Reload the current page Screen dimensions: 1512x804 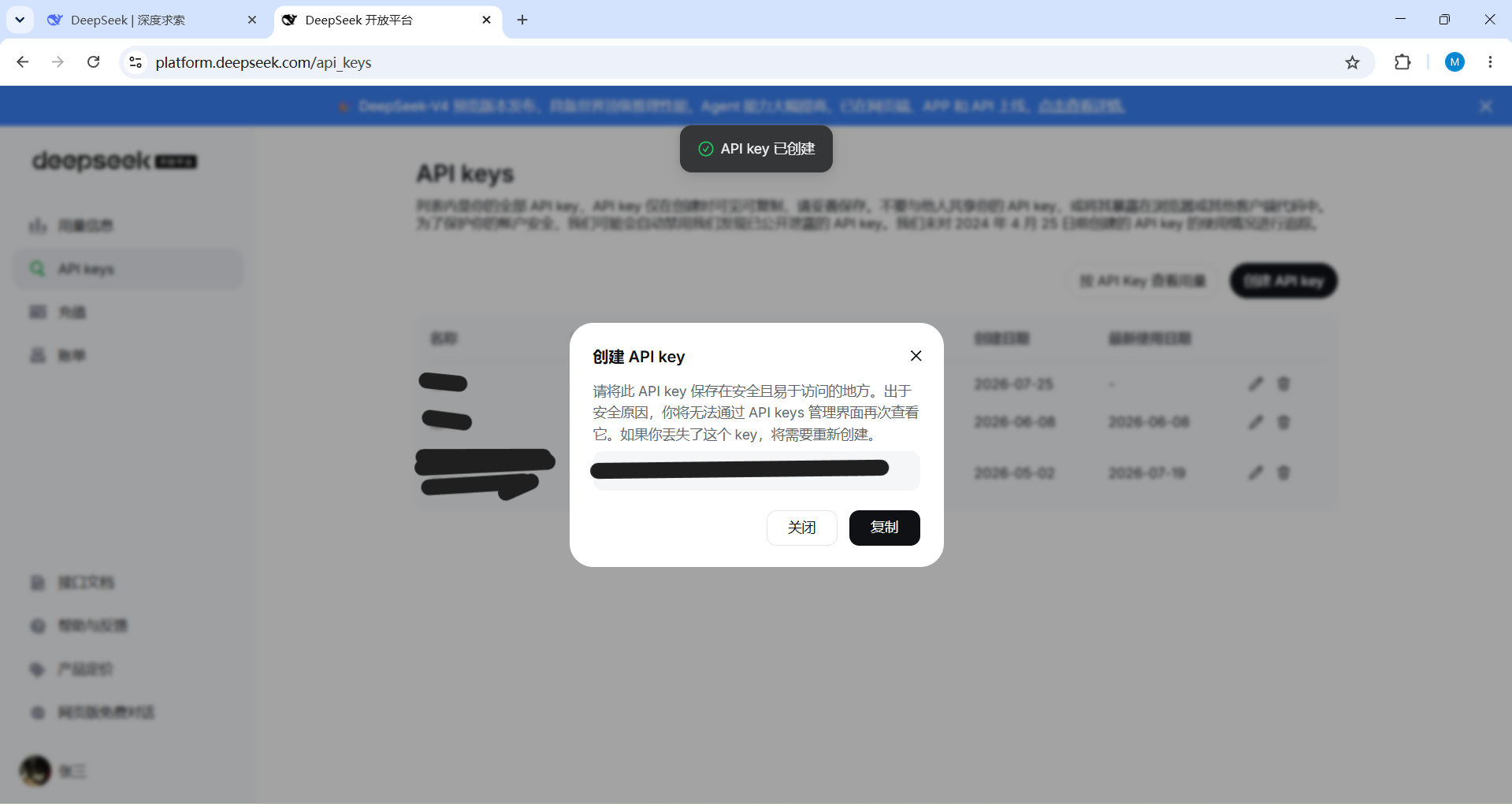coord(93,62)
